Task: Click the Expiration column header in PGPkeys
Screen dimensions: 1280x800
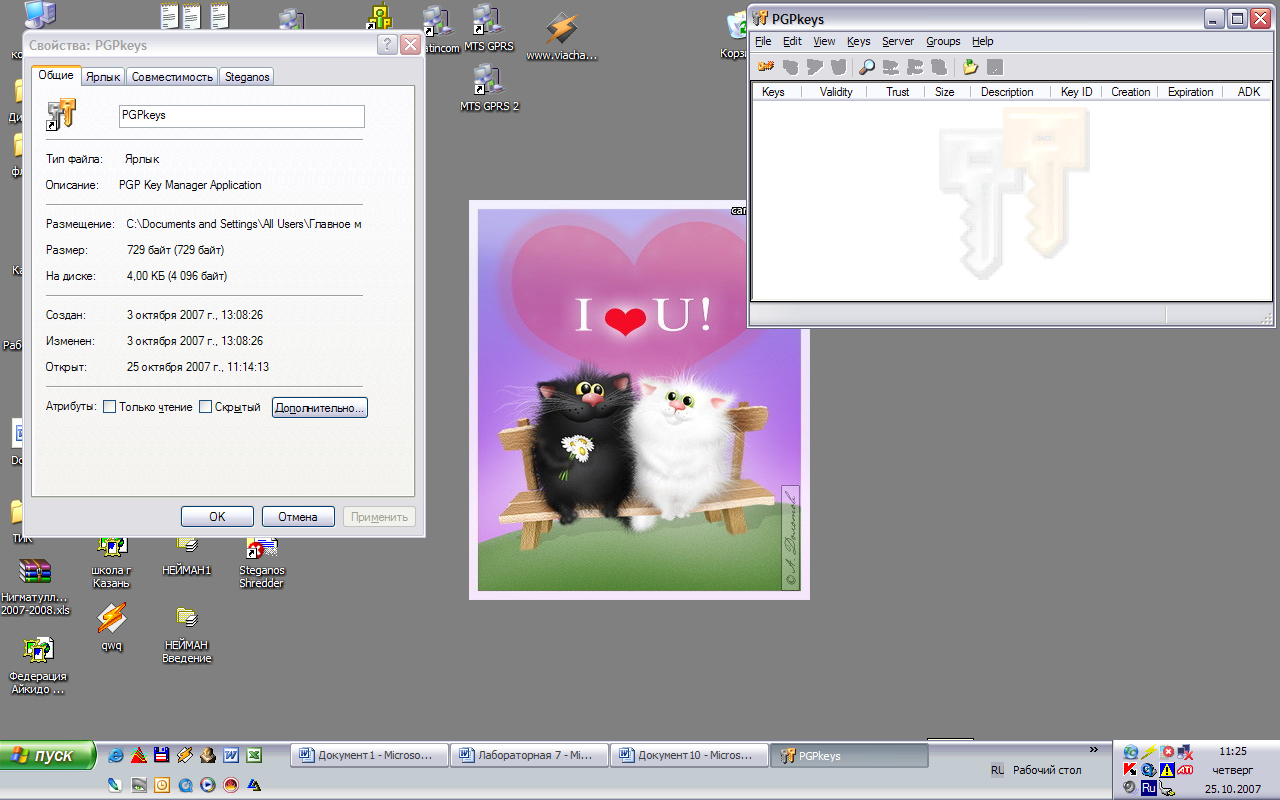Action: pyautogui.click(x=1190, y=92)
